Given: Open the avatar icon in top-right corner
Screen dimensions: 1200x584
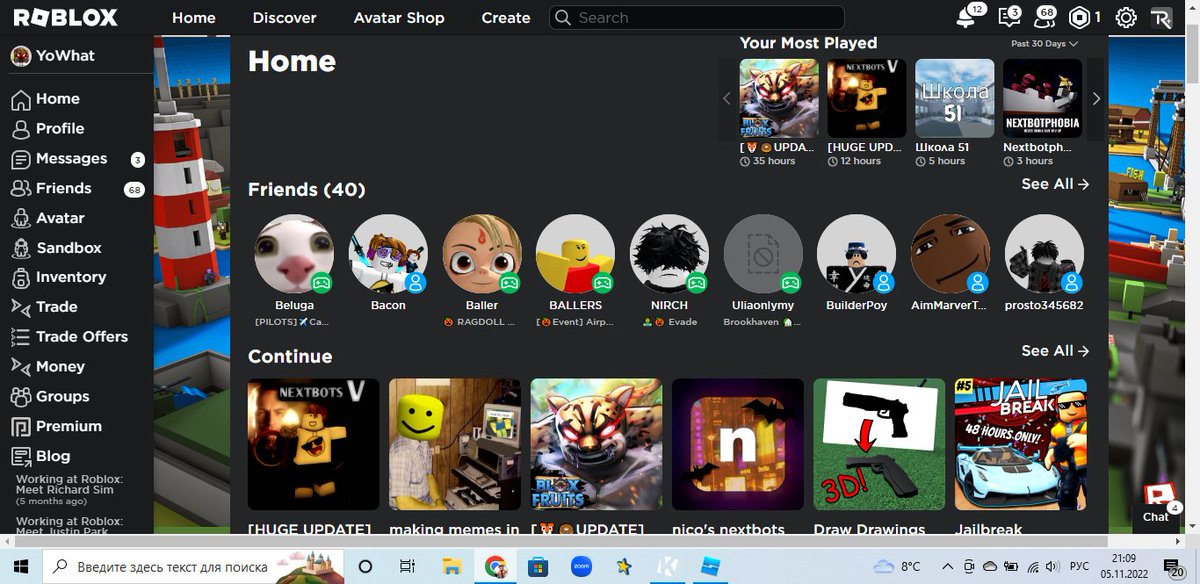Looking at the screenshot, I should point(1161,17).
